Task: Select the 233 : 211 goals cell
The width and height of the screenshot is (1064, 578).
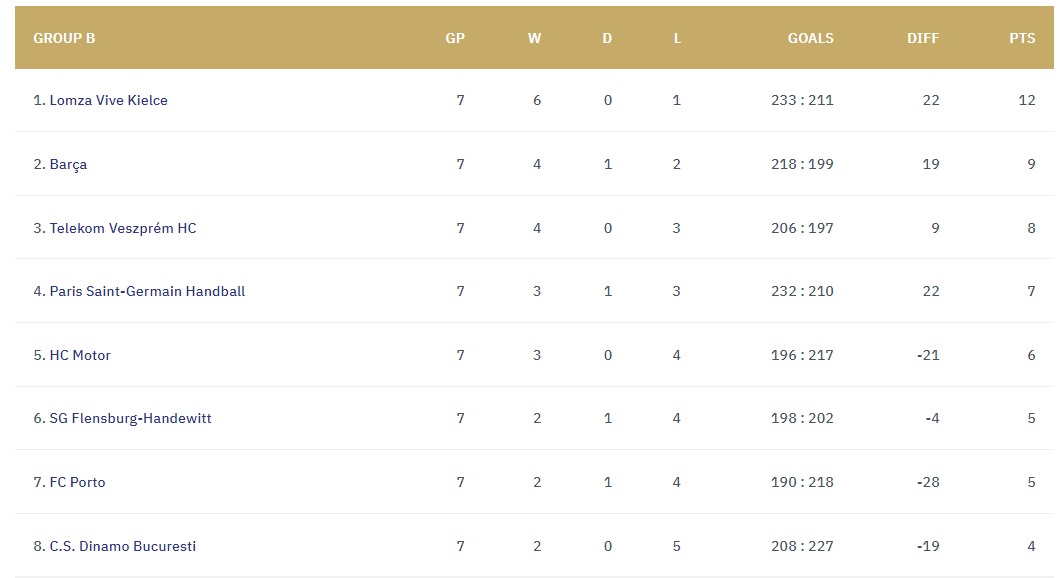Action: [802, 100]
